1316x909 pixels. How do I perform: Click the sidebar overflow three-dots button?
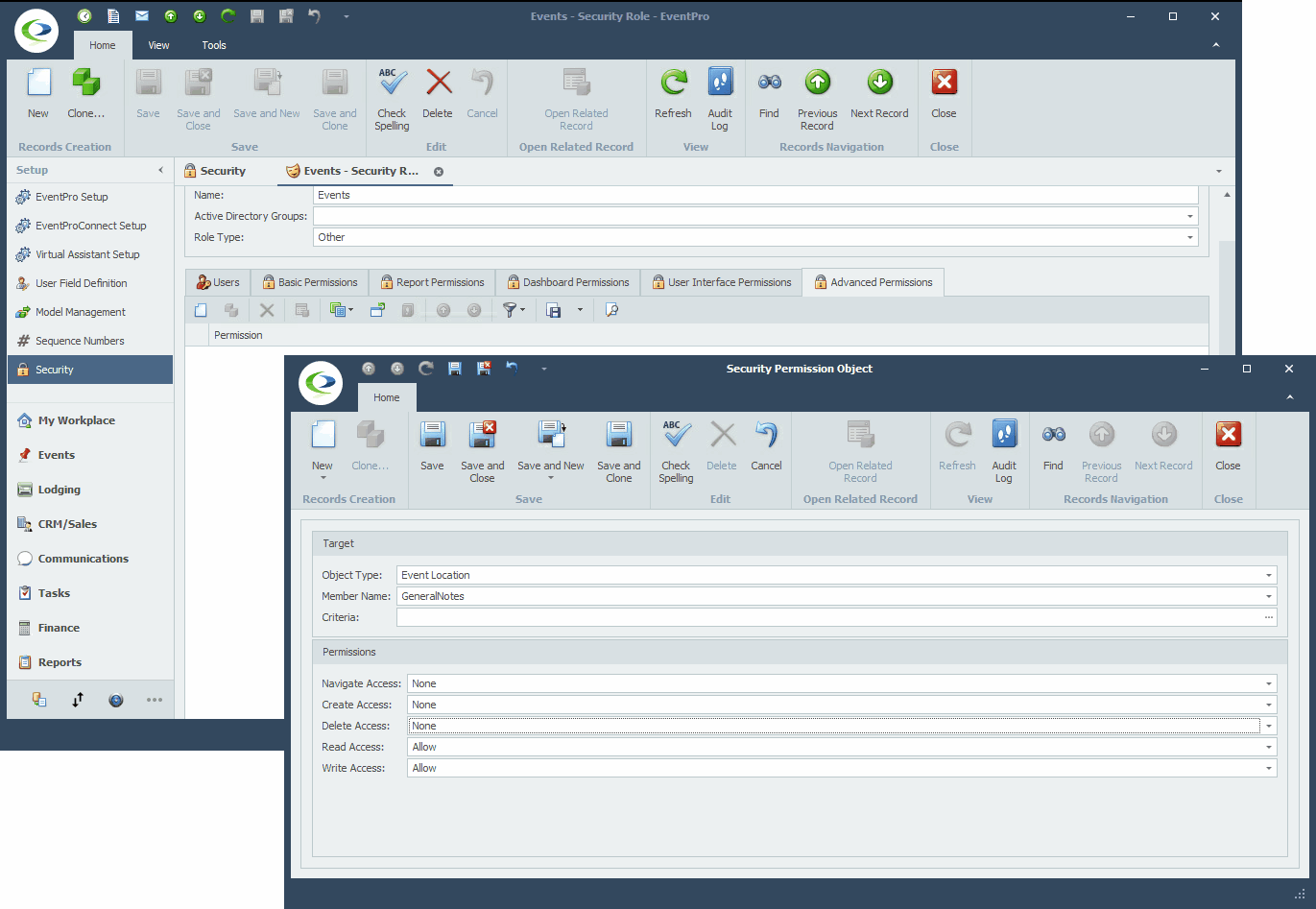click(x=155, y=700)
